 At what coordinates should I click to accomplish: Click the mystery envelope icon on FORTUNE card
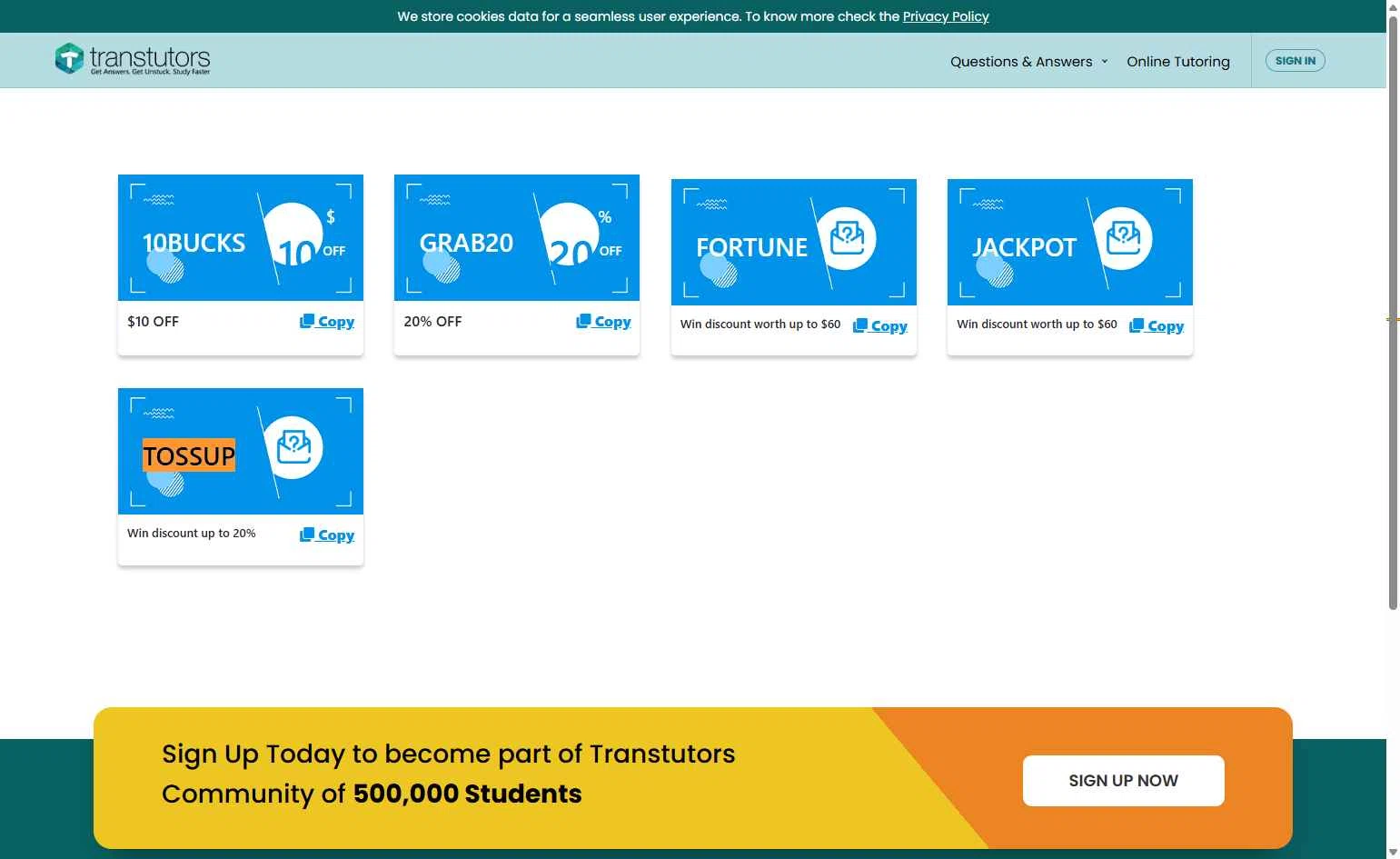click(848, 238)
